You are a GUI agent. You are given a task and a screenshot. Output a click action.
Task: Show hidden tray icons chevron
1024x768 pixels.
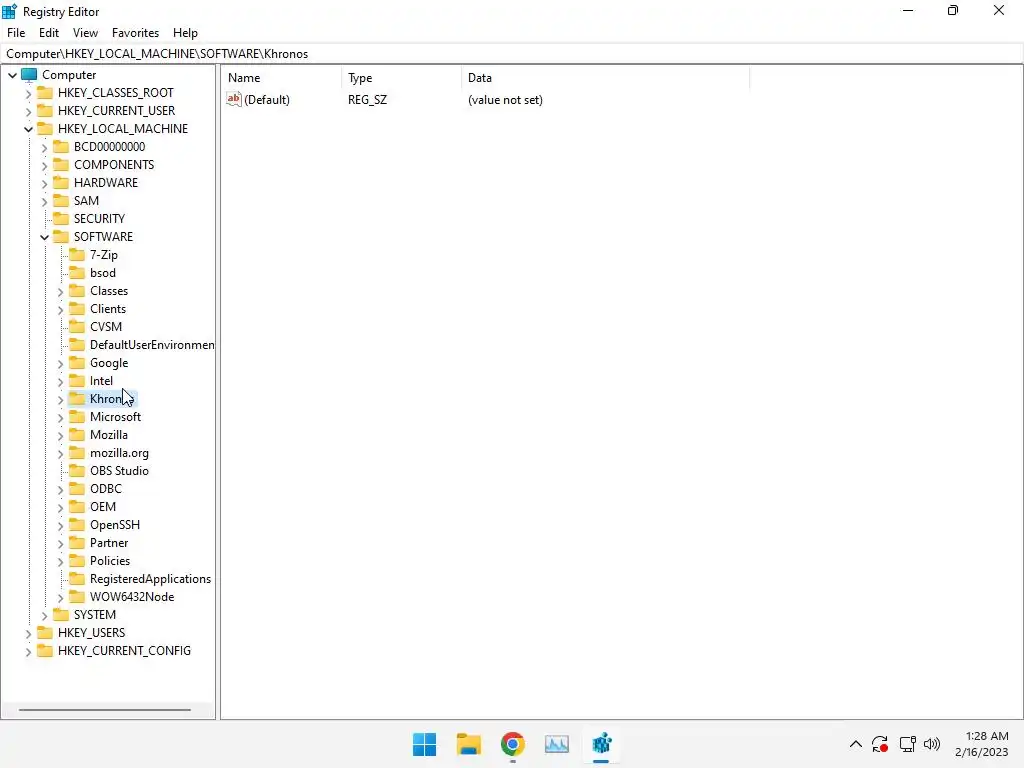coord(856,744)
